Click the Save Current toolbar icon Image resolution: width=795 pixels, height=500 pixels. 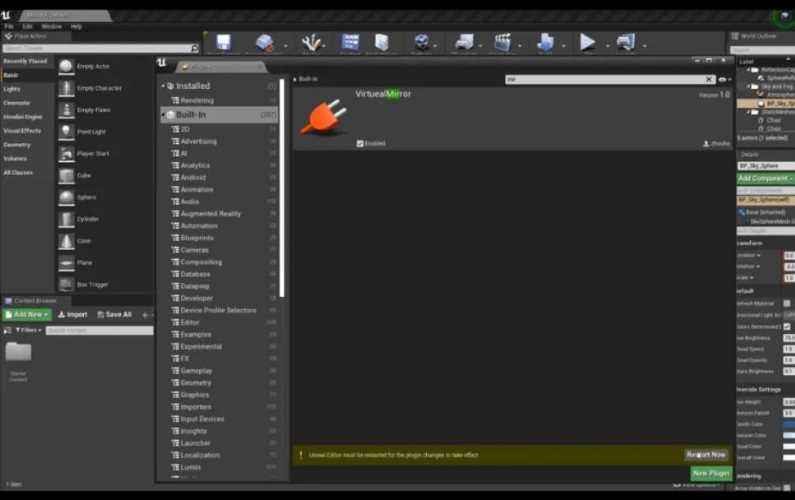click(223, 43)
